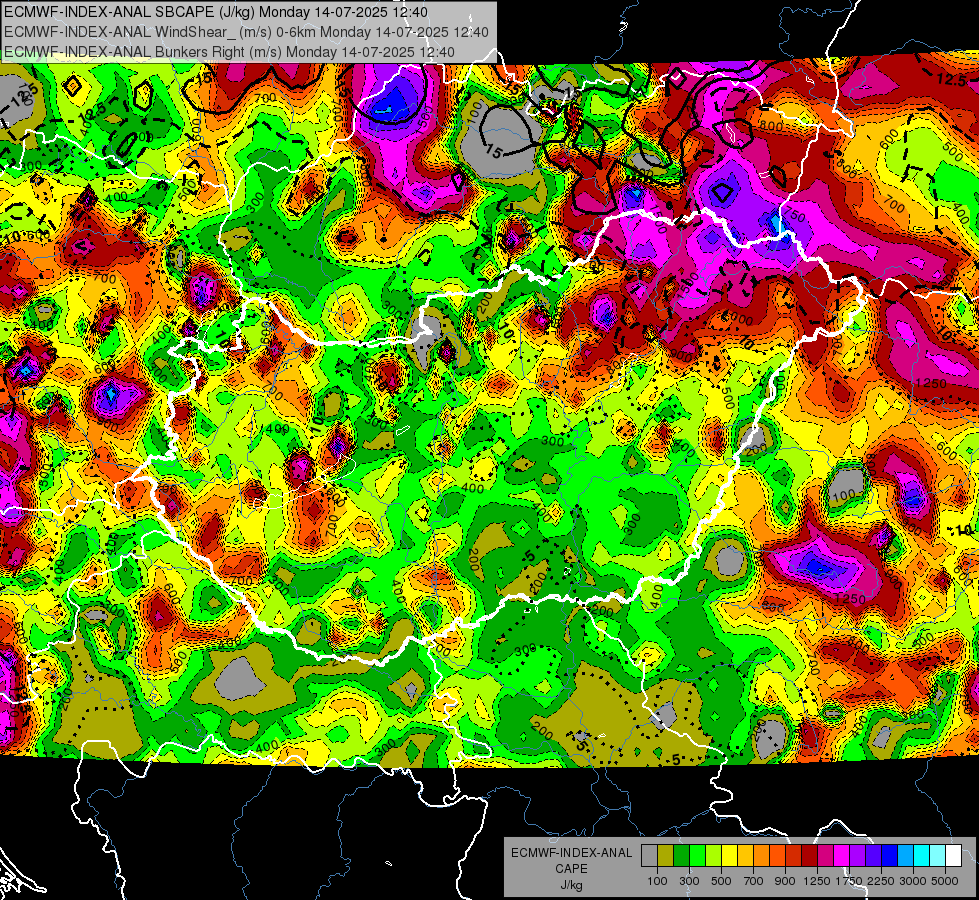Click the legend value 300
This screenshot has height=900, width=979.
(689, 881)
